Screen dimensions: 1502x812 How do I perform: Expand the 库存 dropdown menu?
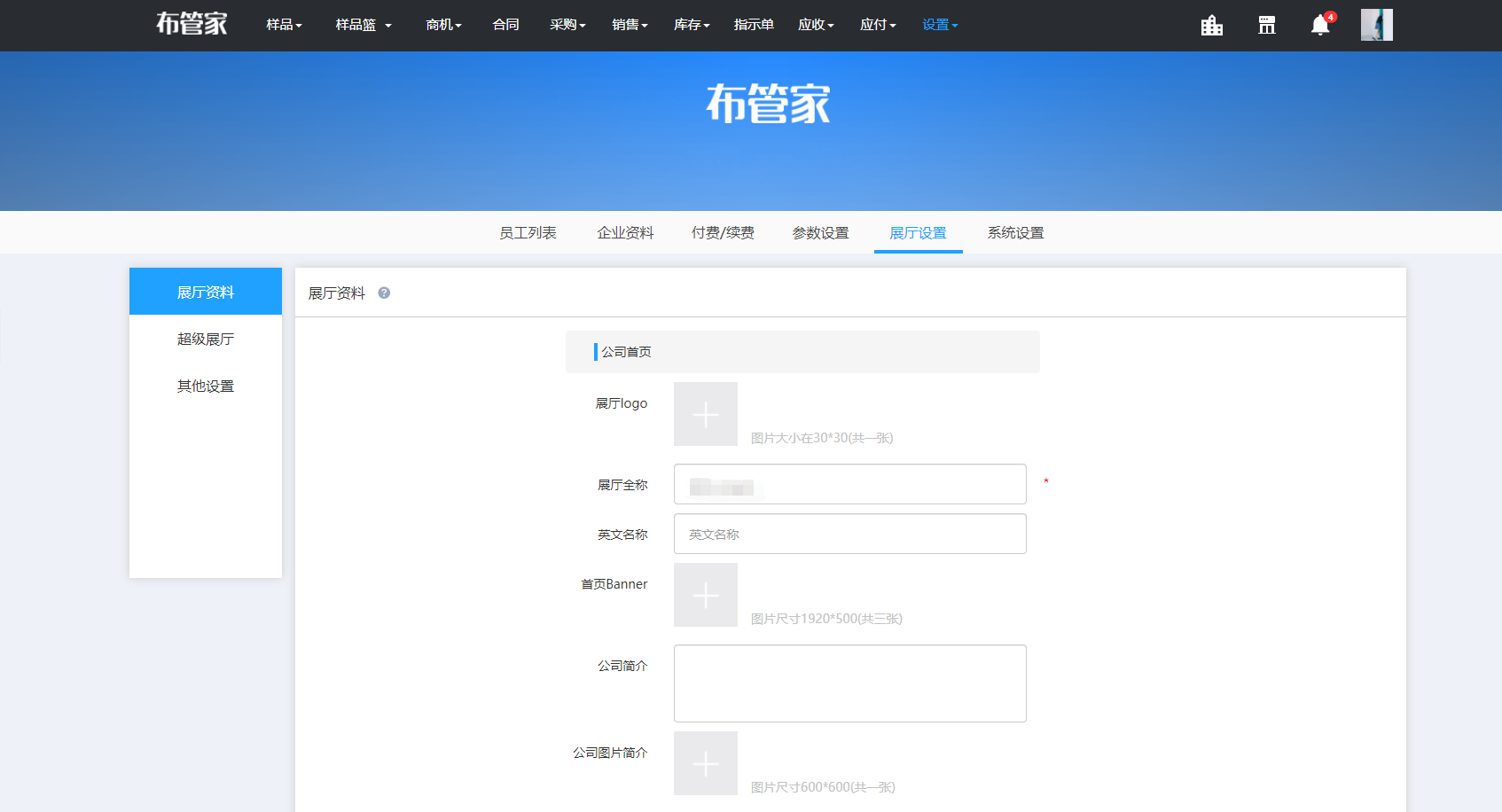[692, 25]
